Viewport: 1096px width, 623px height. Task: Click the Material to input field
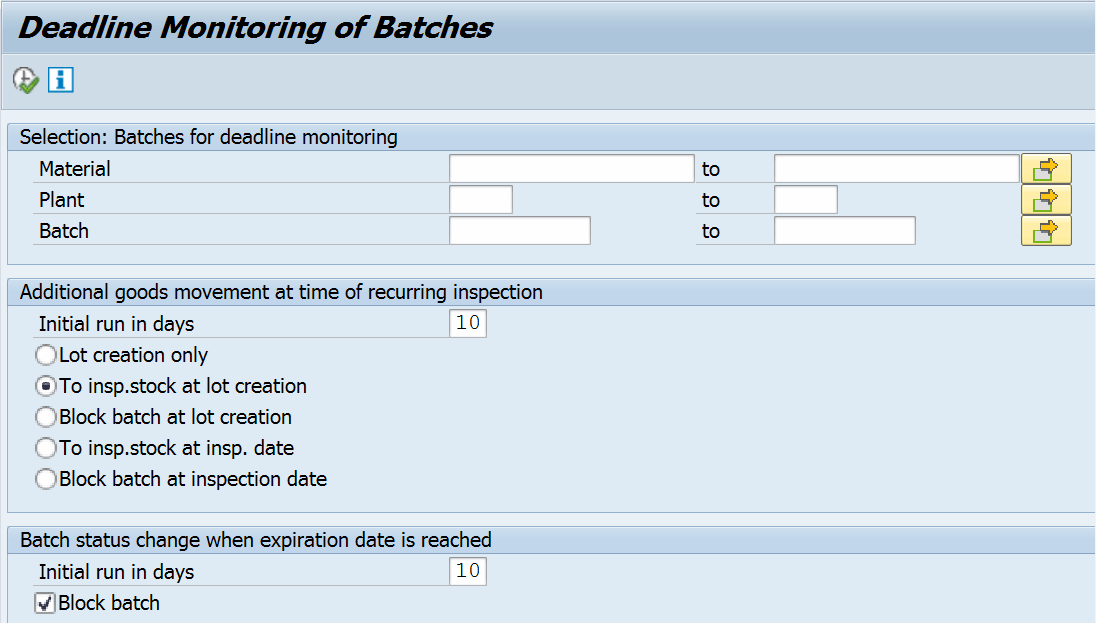click(x=895, y=167)
